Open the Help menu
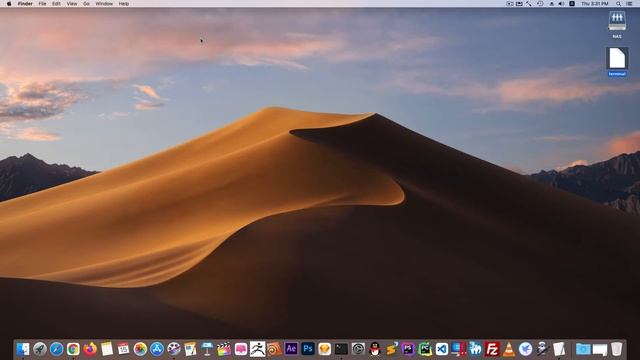This screenshot has height=360, width=640. (124, 4)
